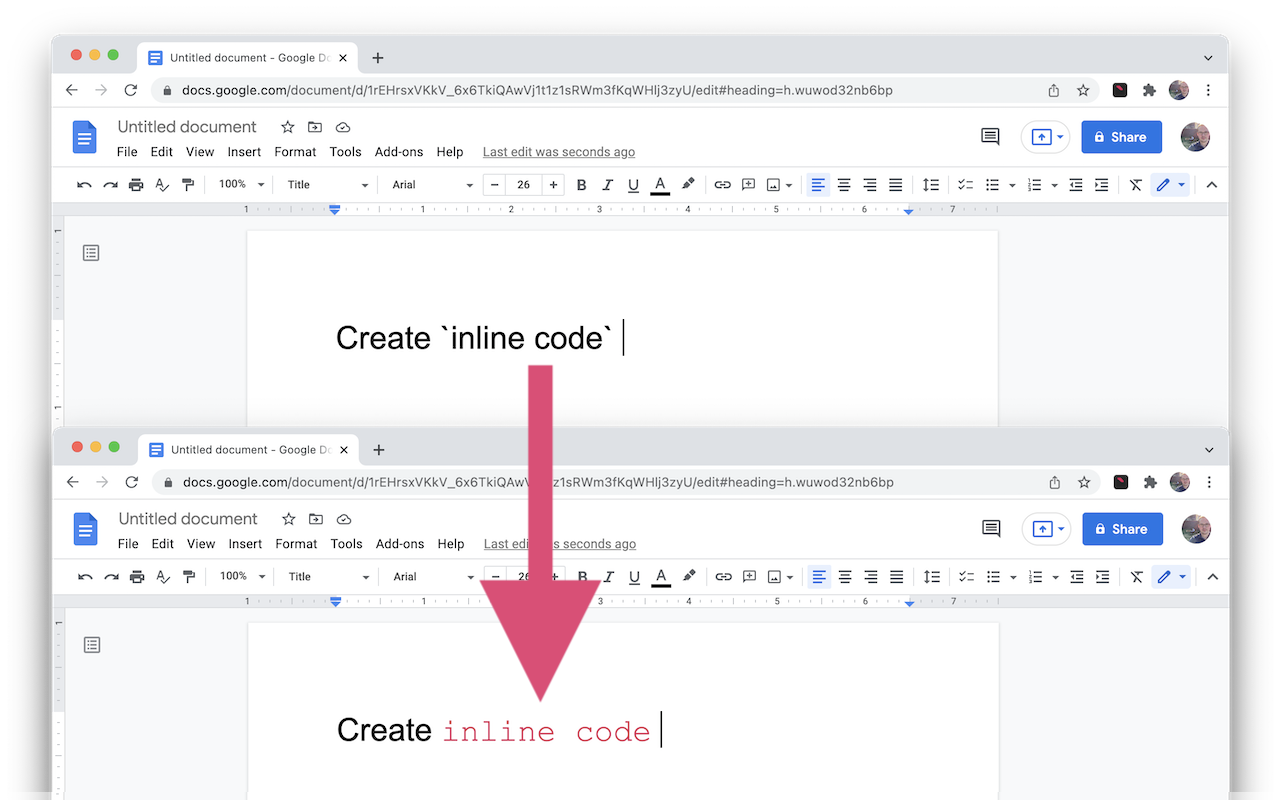The width and height of the screenshot is (1280, 800).
Task: Click Undo in the top window toolbar
Action: (x=85, y=185)
